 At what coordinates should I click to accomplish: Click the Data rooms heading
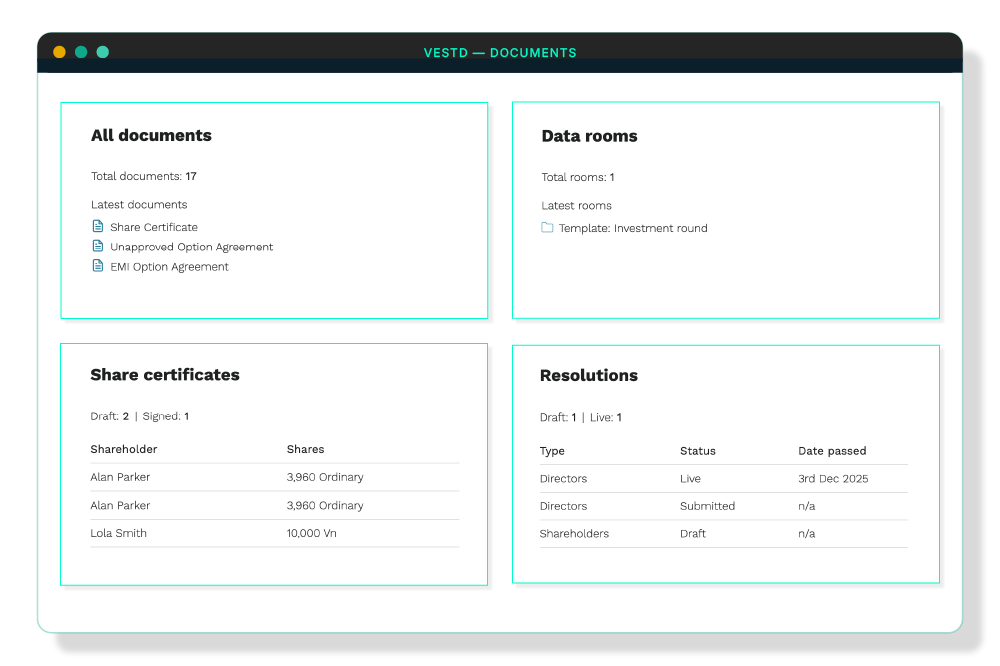point(589,136)
